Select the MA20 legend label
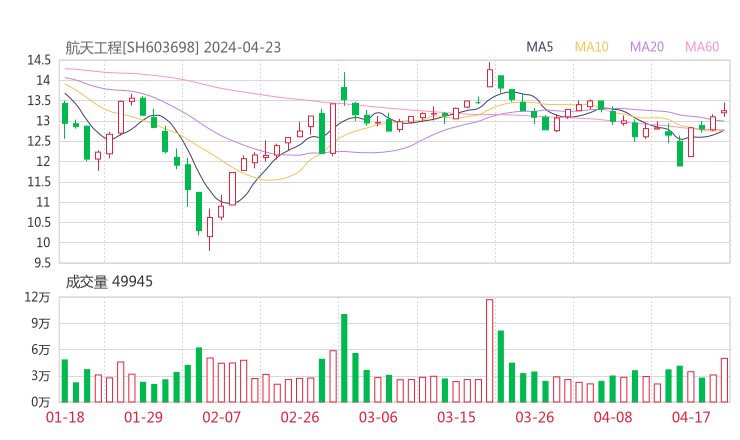The width and height of the screenshot is (740, 440). [647, 47]
